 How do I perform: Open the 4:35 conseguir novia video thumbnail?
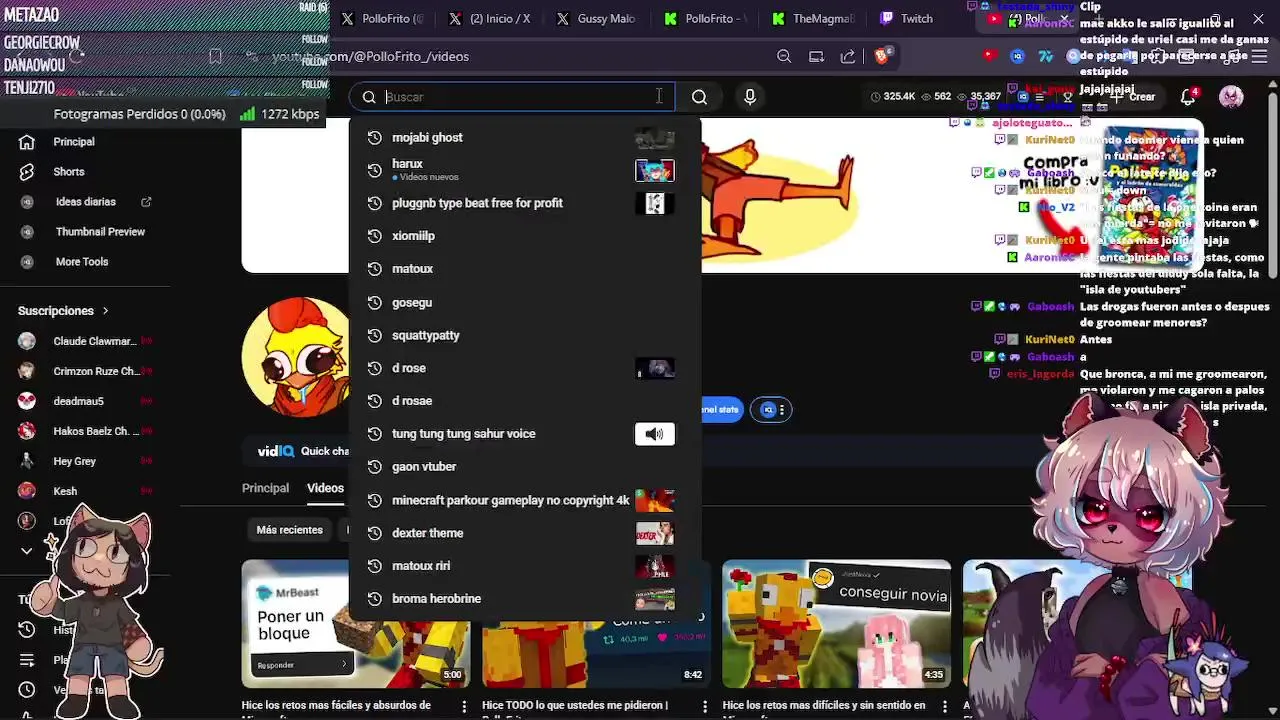(836, 623)
